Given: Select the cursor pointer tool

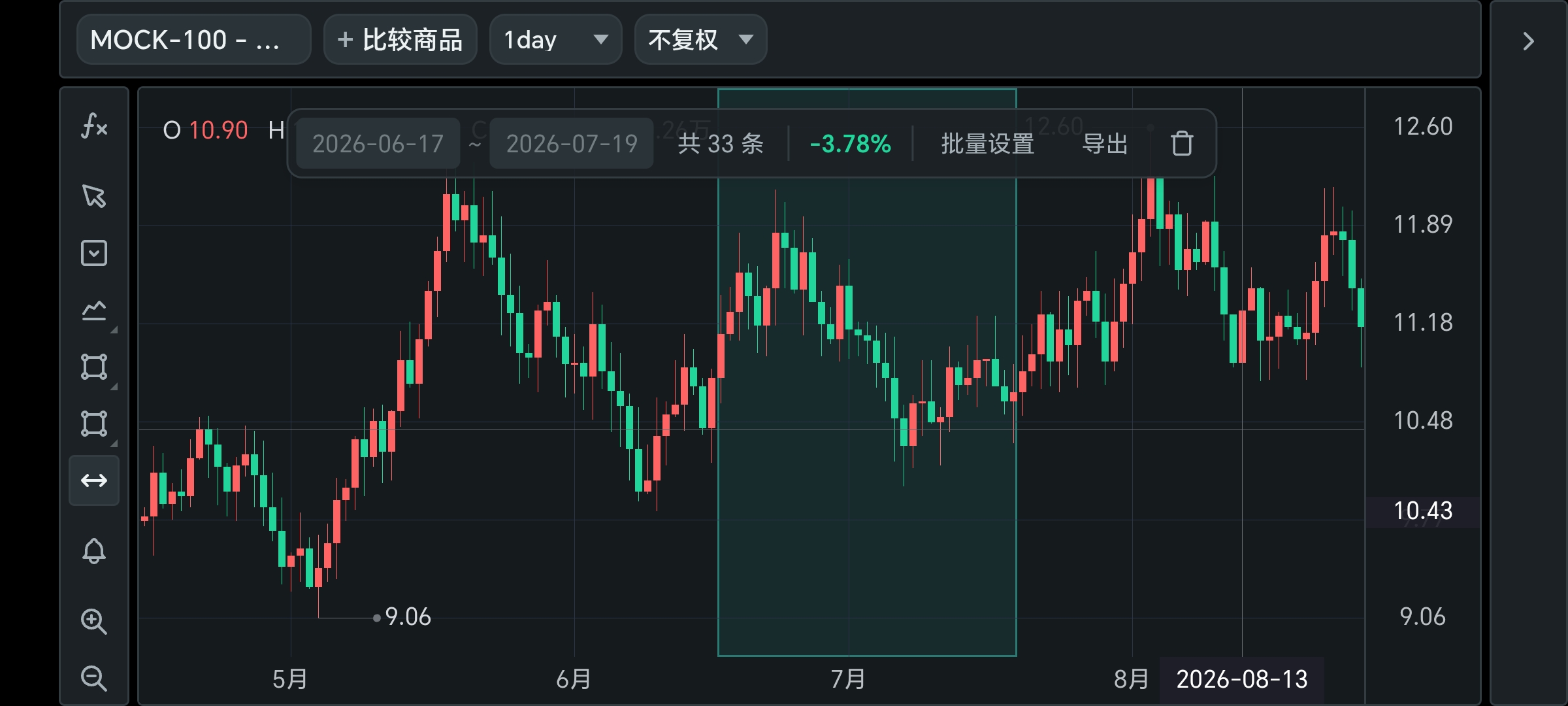Looking at the screenshot, I should [94, 196].
